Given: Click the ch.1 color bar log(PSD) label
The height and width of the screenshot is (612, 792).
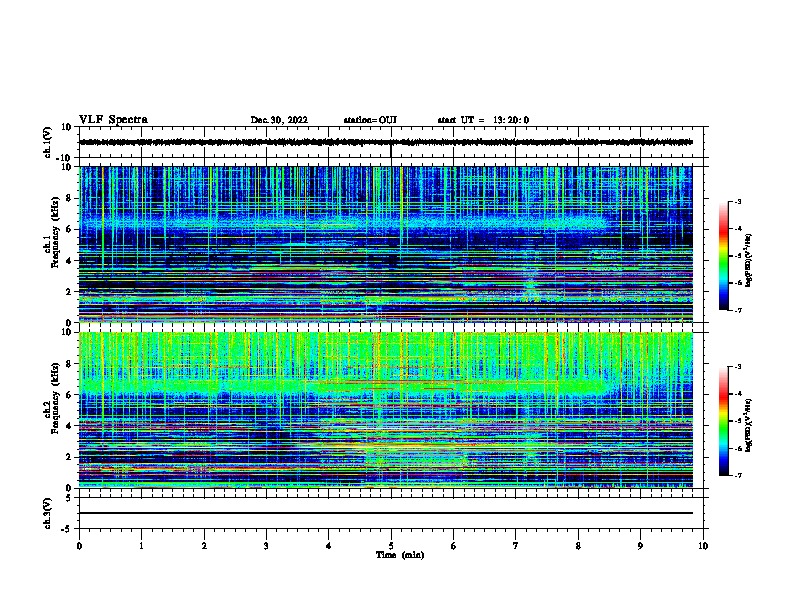Looking at the screenshot, I should pyautogui.click(x=749, y=261).
